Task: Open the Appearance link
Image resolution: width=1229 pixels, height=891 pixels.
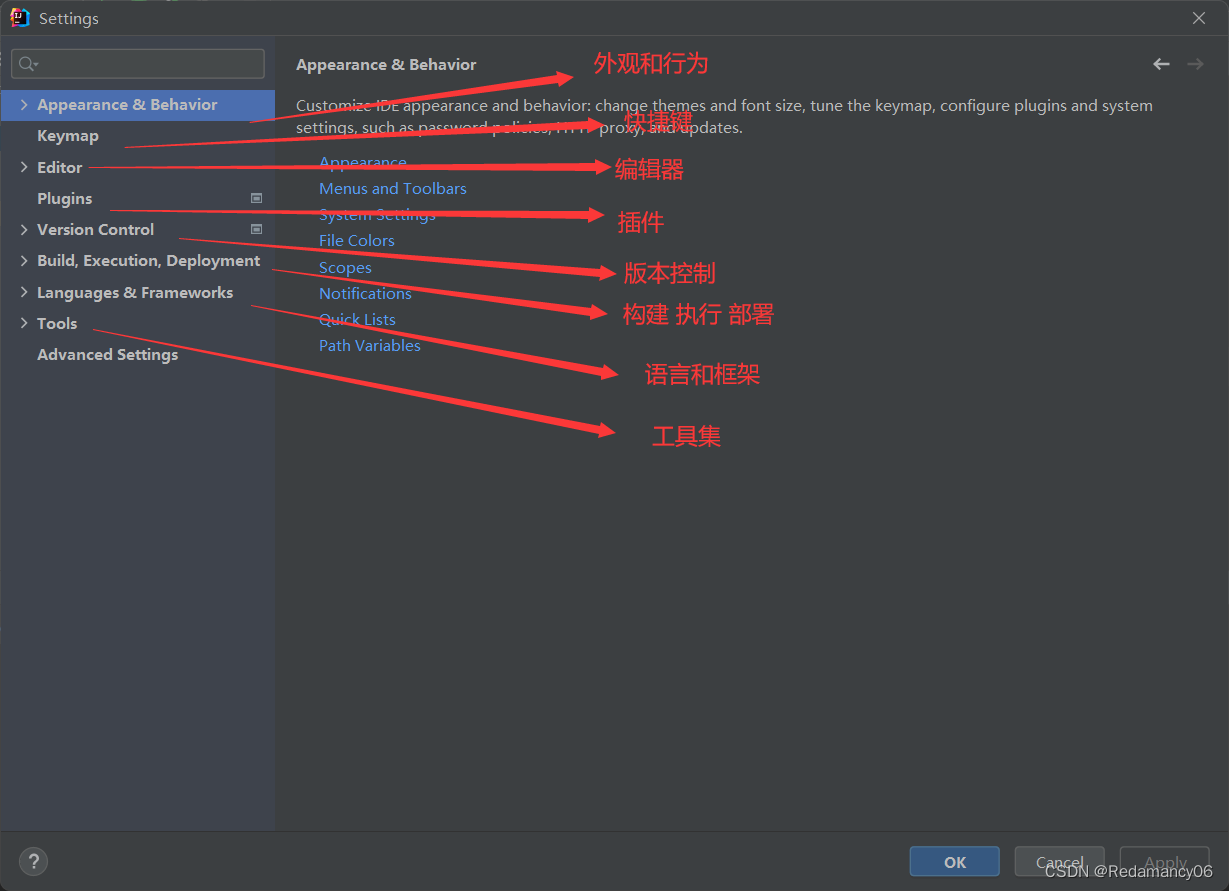Action: (363, 162)
